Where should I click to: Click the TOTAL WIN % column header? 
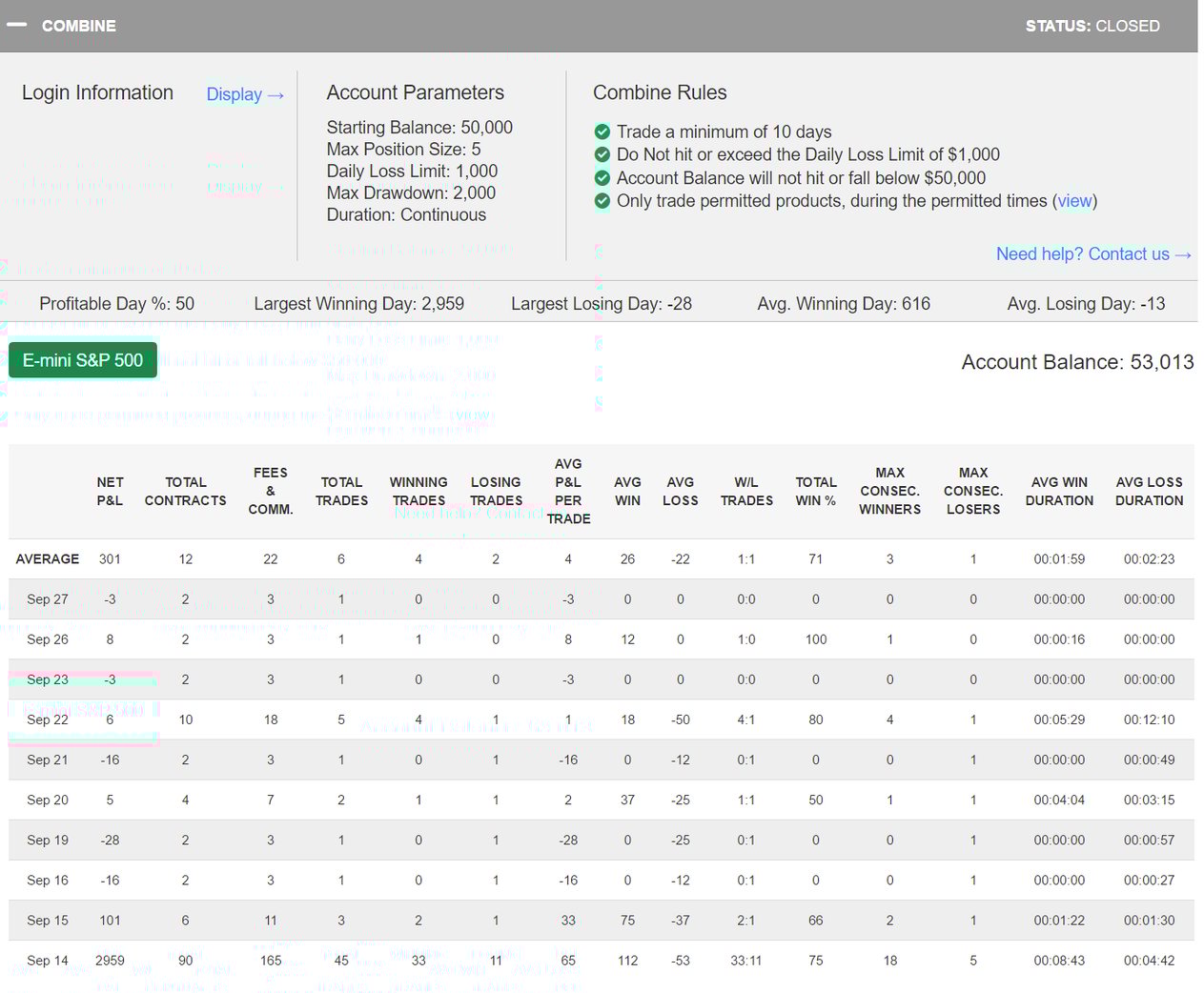coord(815,491)
